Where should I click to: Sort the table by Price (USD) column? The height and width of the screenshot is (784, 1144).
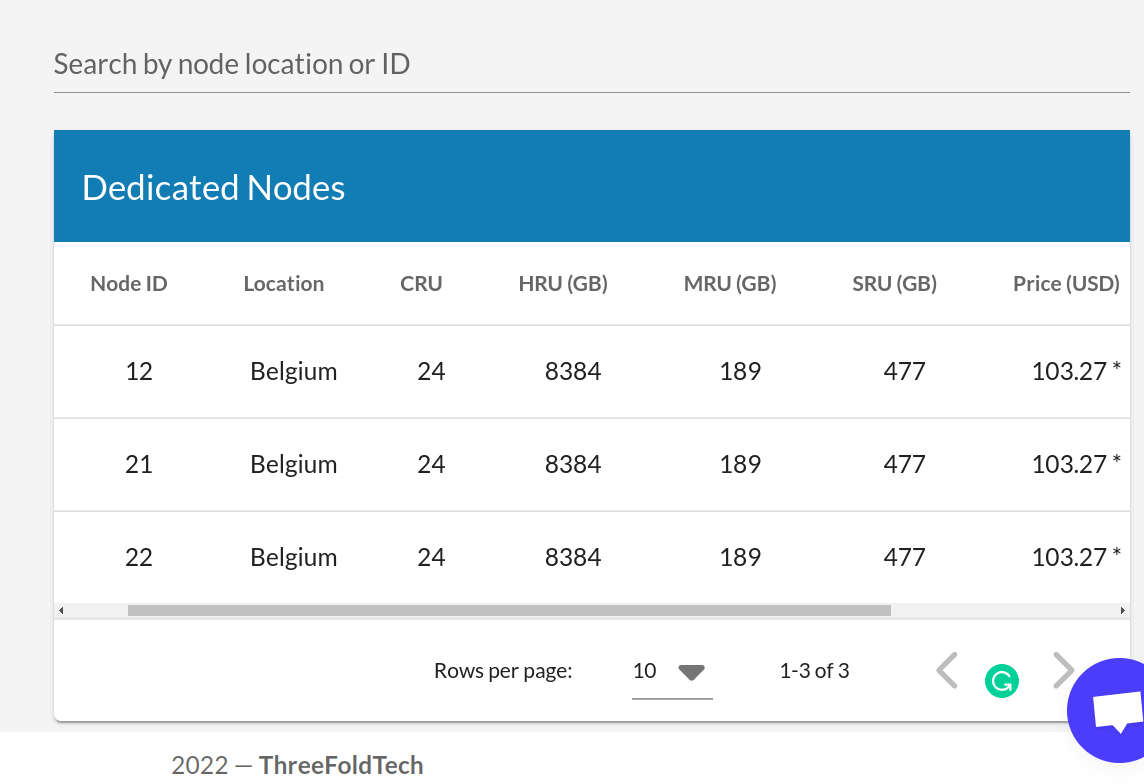(x=1066, y=283)
